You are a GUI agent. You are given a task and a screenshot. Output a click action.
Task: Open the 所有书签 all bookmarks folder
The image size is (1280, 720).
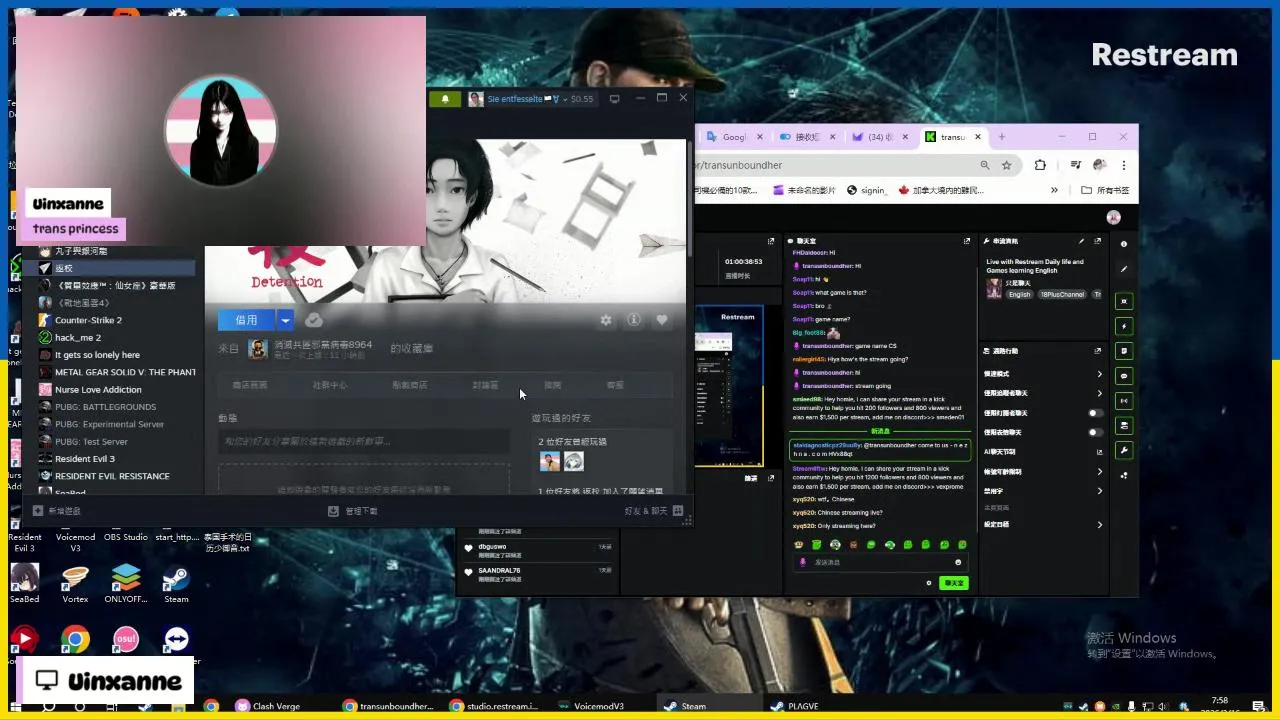pos(1105,190)
